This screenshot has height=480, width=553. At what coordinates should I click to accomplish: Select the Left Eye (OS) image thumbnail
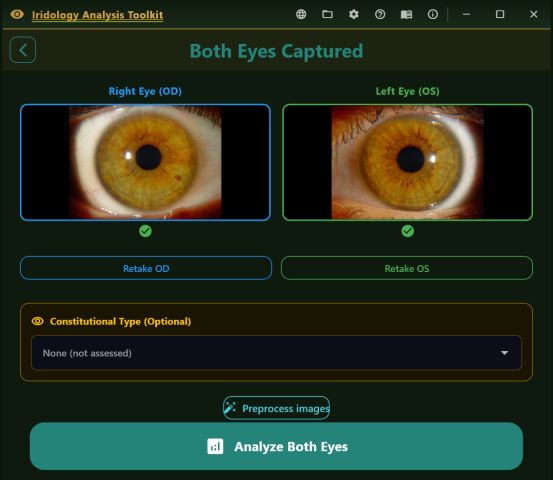[x=408, y=162]
